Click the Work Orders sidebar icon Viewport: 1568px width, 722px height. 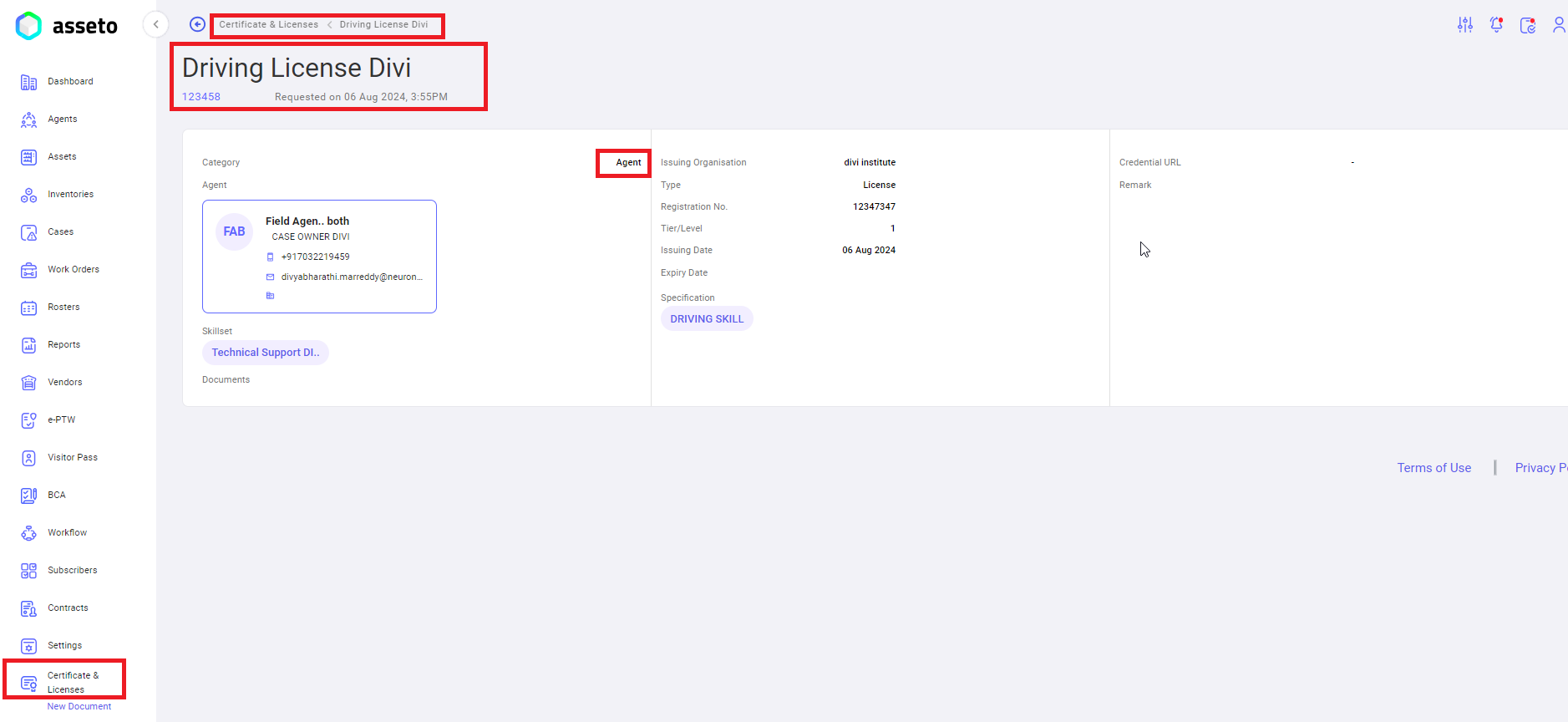28,270
